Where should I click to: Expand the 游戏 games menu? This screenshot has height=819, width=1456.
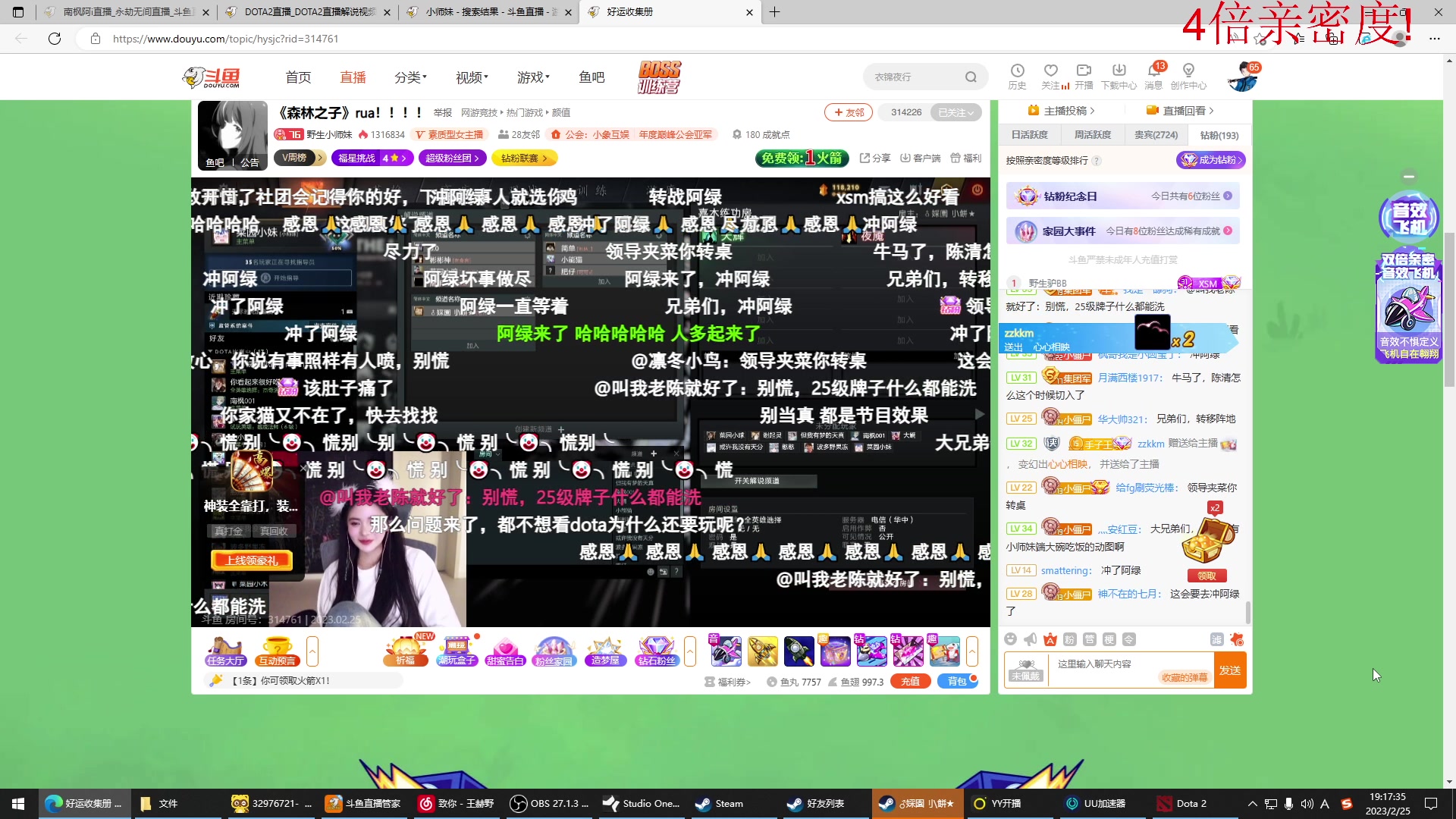pyautogui.click(x=533, y=77)
